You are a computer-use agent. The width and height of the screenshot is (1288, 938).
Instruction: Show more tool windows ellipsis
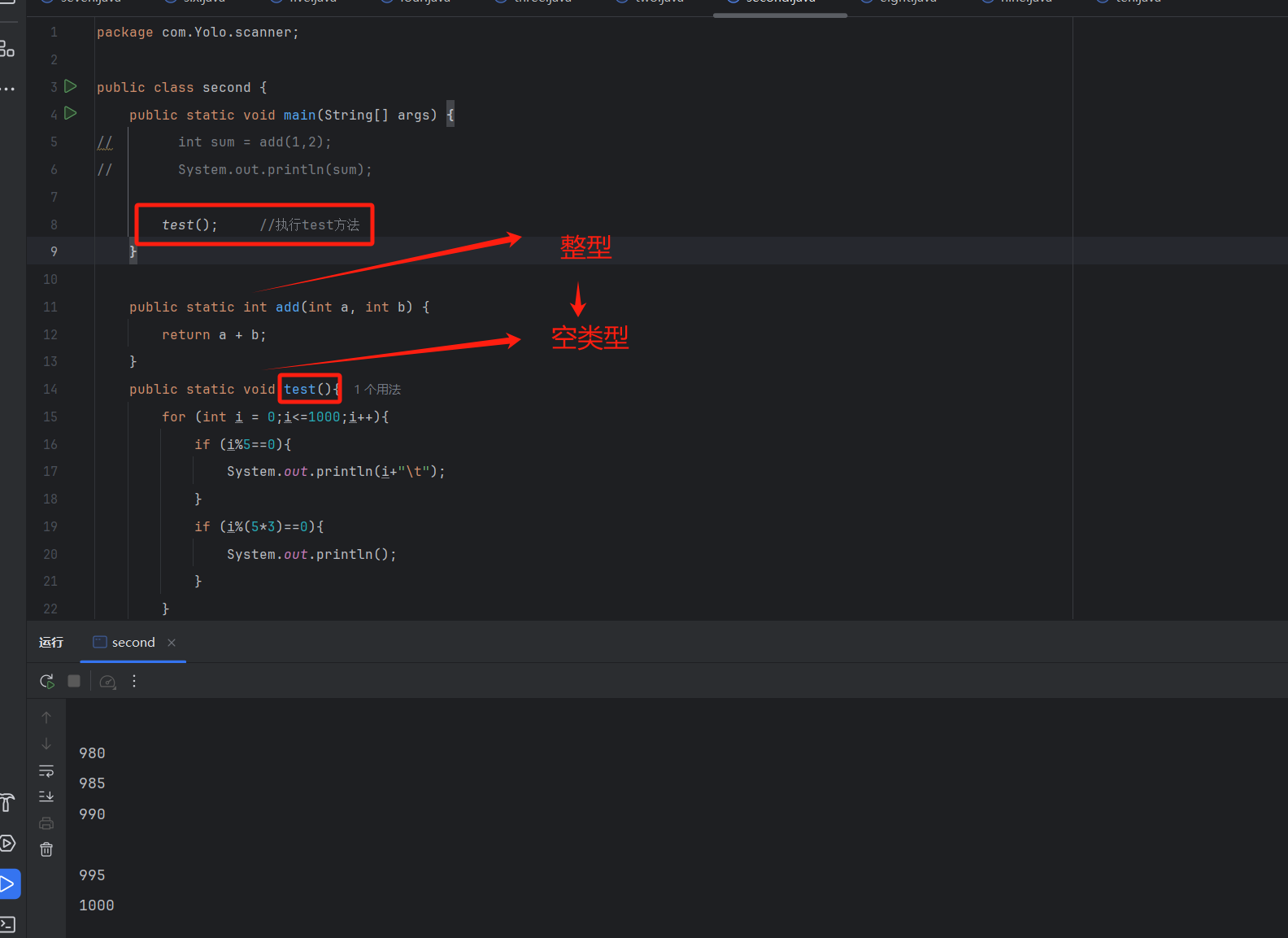point(7,89)
